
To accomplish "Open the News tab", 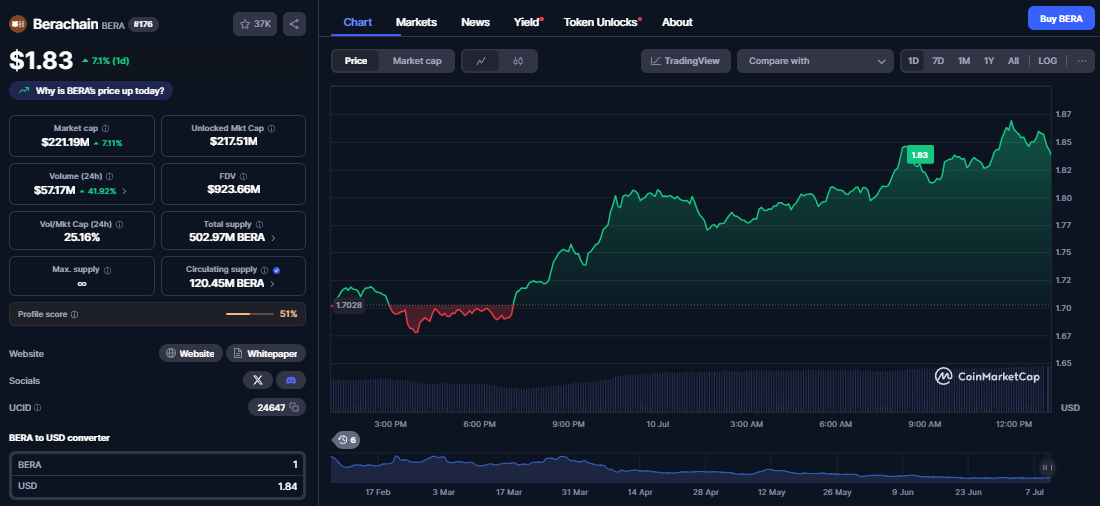I will click(476, 22).
